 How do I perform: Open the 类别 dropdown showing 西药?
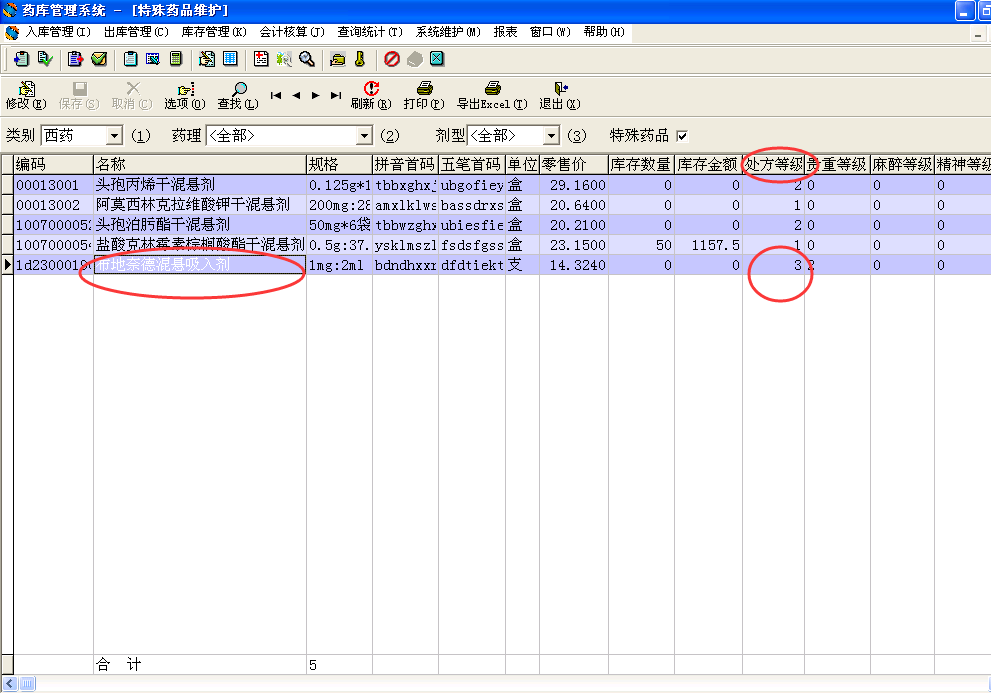(114, 136)
